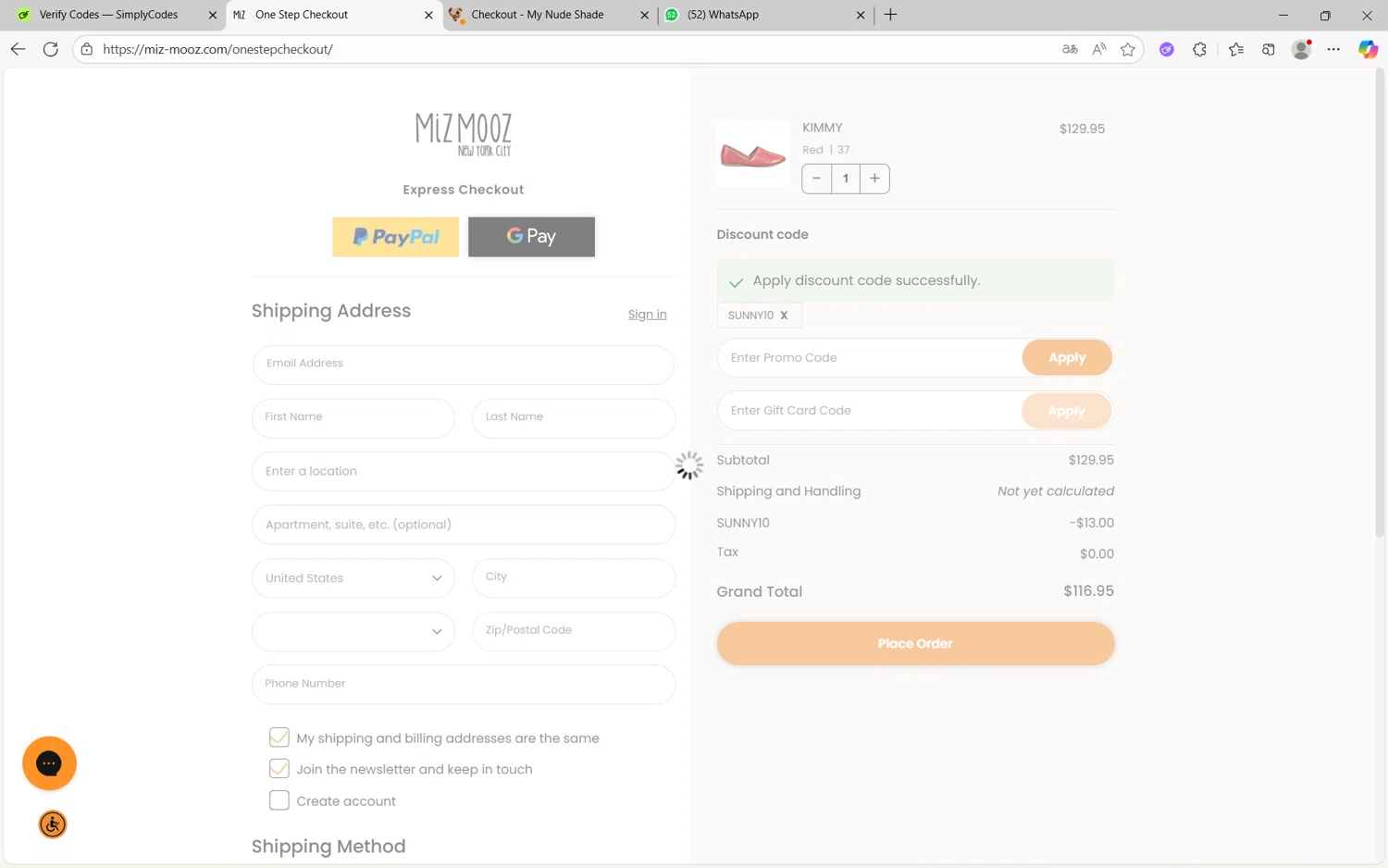
Task: Increase KIMMY quantity with plus
Action: 874,179
